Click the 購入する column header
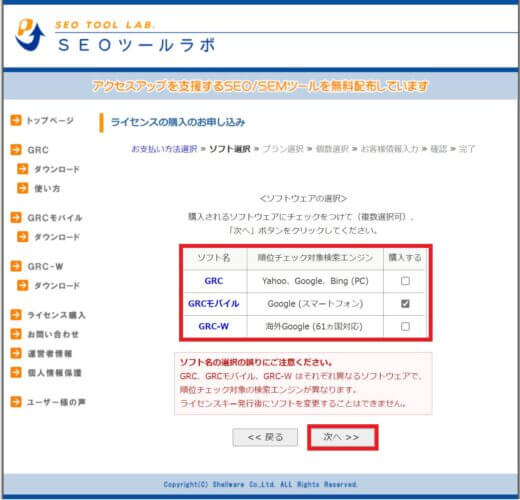520x500 pixels. point(405,258)
